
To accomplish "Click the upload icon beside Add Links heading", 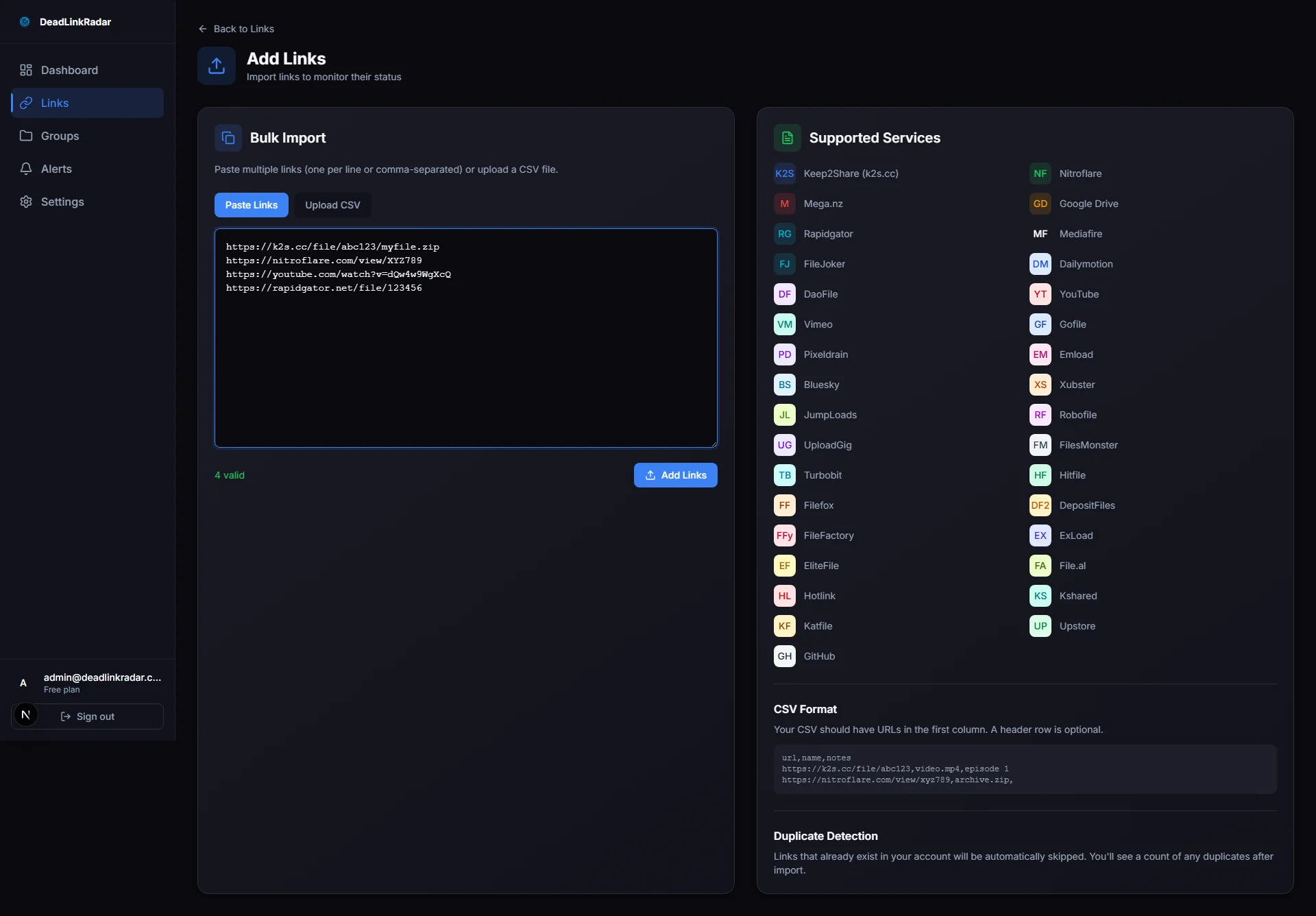I will 217,66.
